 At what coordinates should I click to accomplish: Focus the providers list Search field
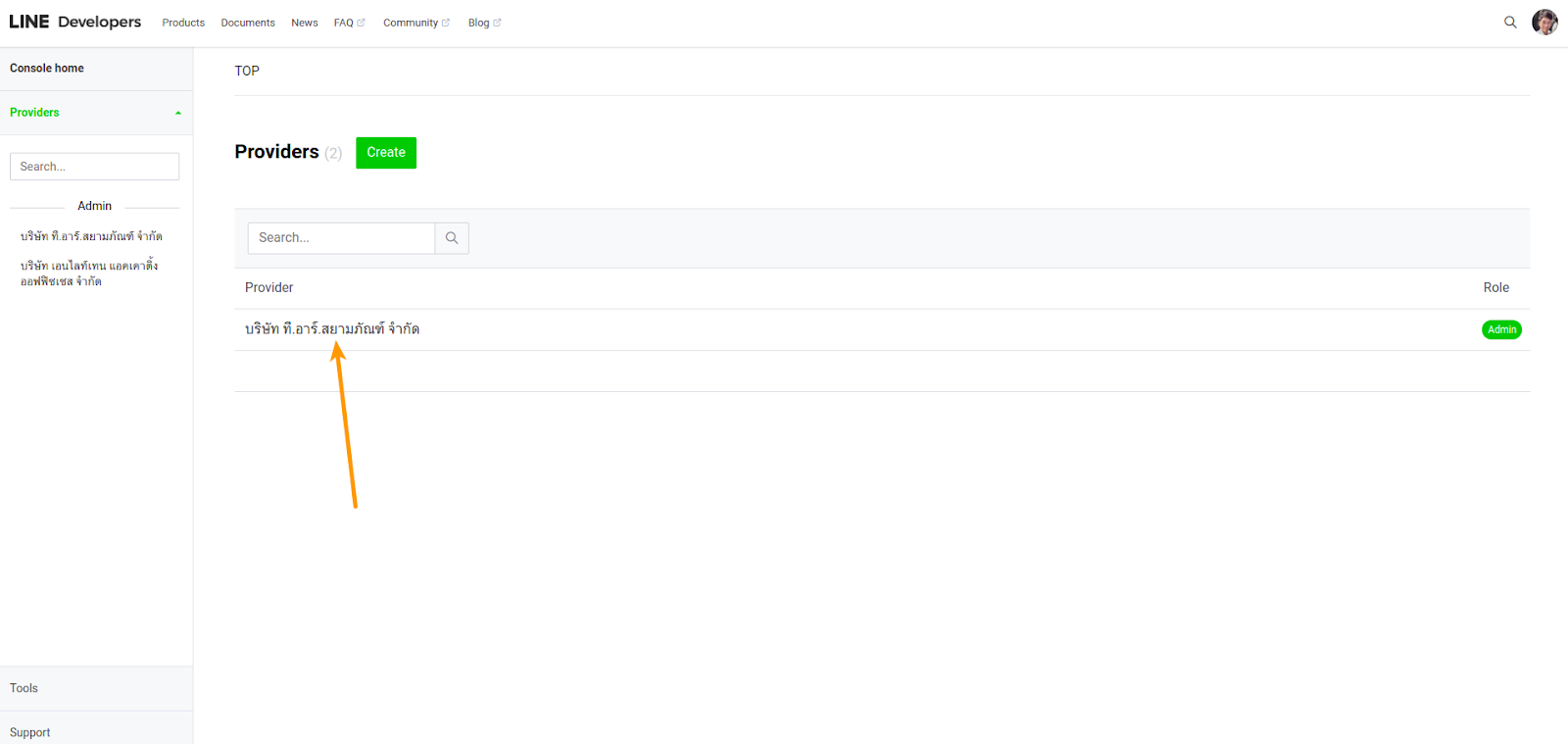341,238
